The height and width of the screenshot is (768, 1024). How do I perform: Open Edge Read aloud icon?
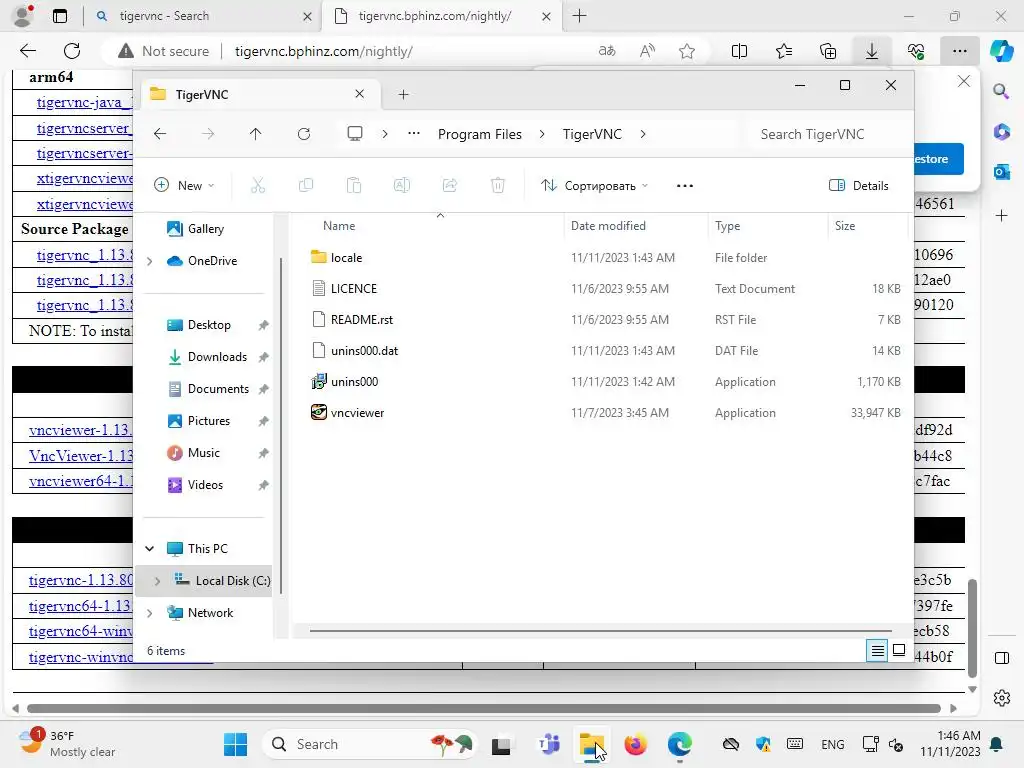click(647, 51)
